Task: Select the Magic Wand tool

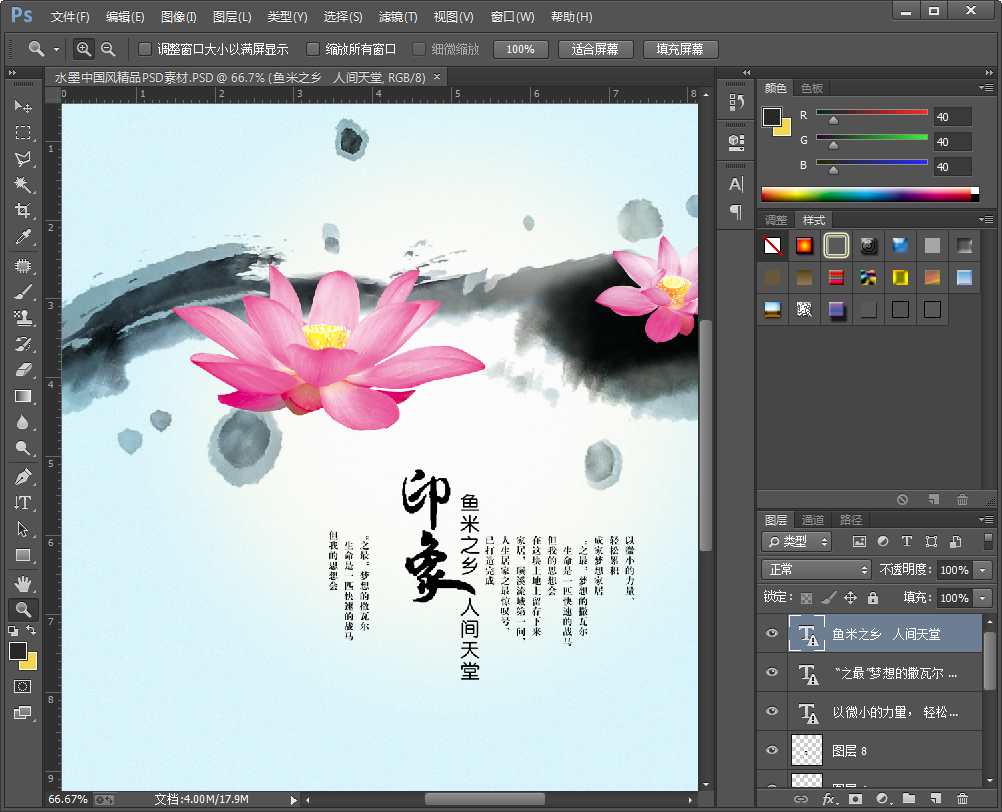Action: click(22, 185)
